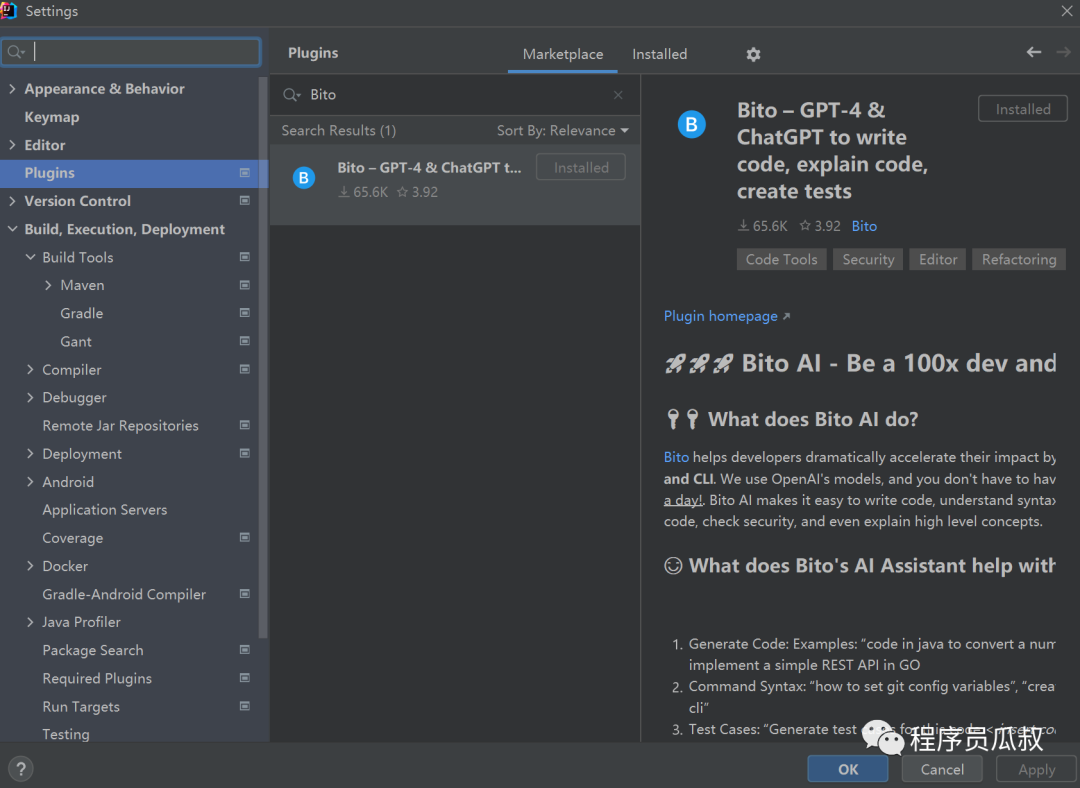Expand the Java Profiler node
Image resolution: width=1080 pixels, height=788 pixels.
30,622
